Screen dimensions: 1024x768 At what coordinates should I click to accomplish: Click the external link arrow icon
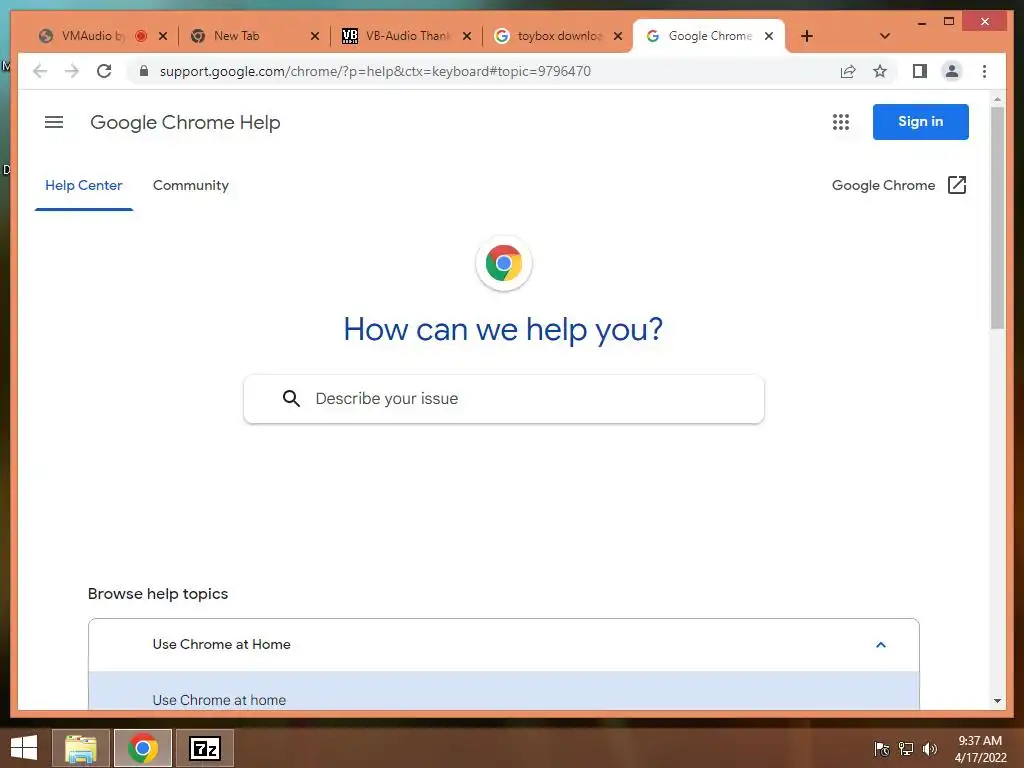pyautogui.click(x=957, y=185)
